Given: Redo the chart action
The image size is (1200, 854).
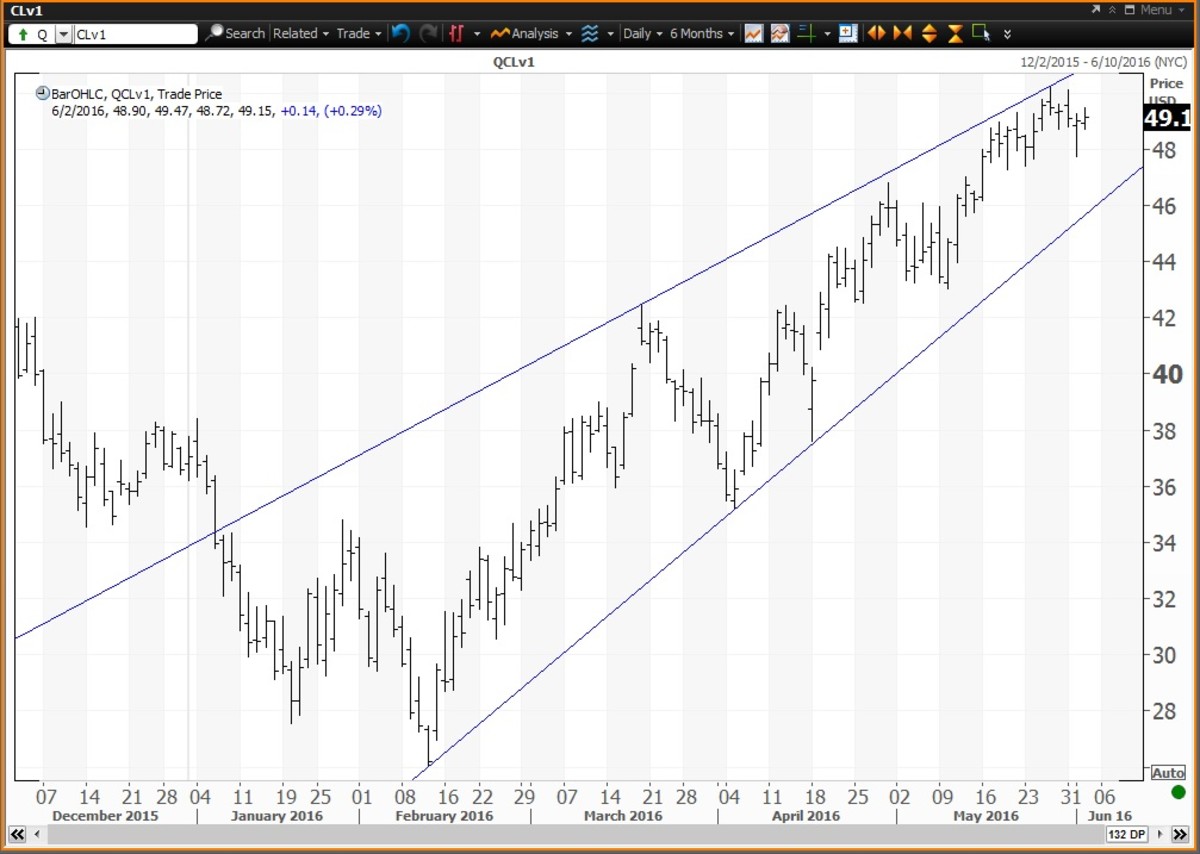Looking at the screenshot, I should pyautogui.click(x=428, y=33).
